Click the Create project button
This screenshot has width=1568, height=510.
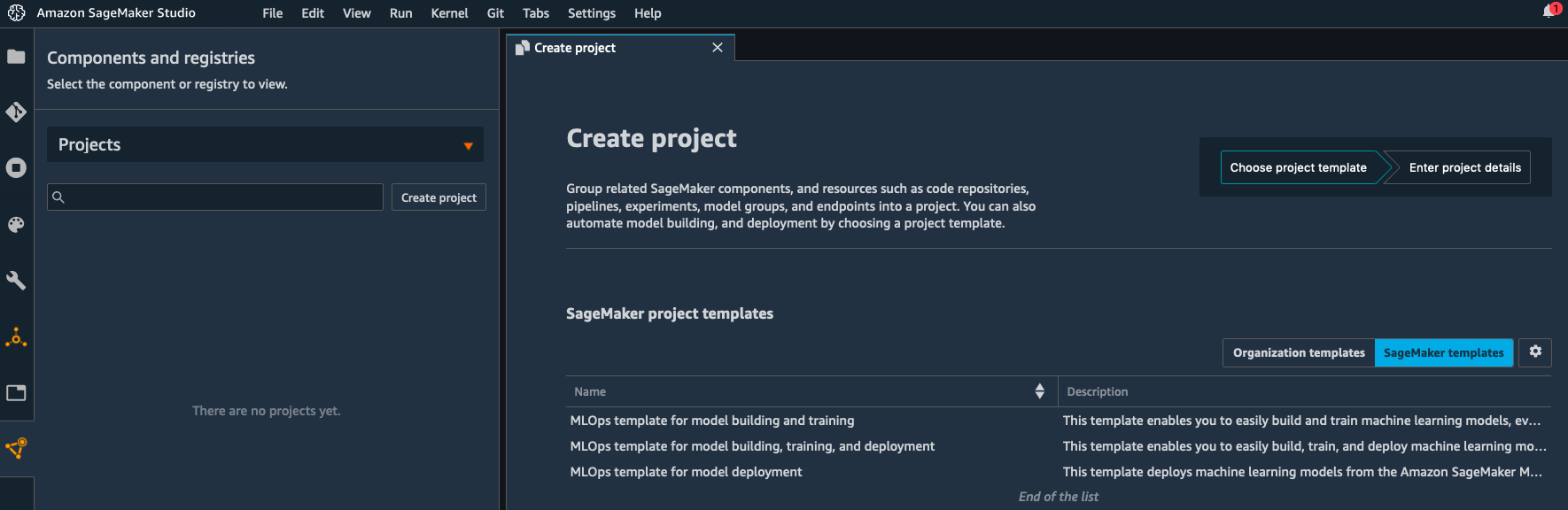(x=439, y=197)
